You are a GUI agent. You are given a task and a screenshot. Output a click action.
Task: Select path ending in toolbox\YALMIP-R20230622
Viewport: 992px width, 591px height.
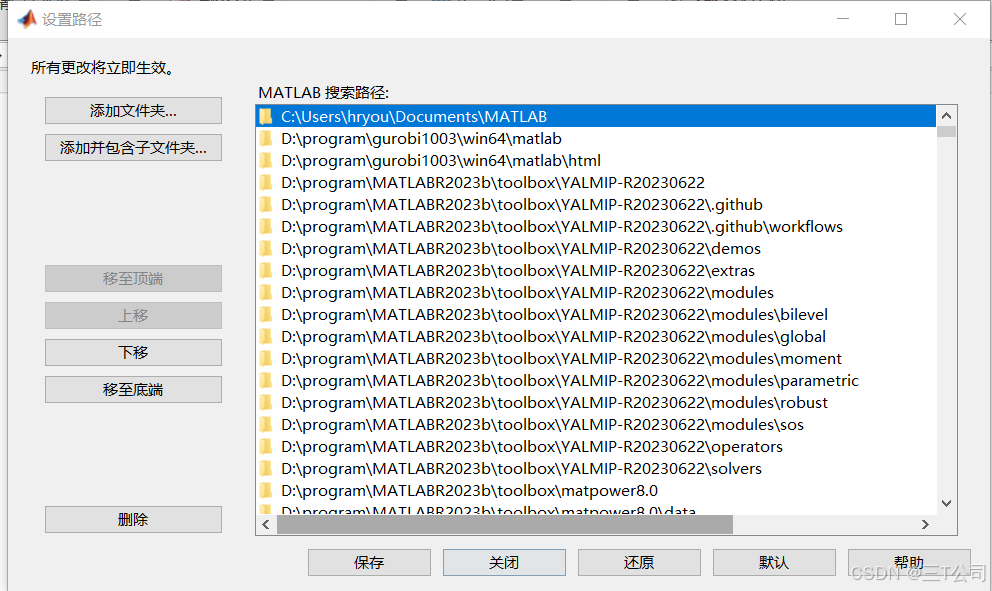point(596,183)
